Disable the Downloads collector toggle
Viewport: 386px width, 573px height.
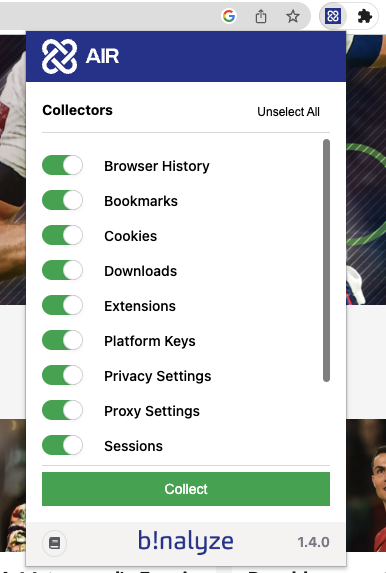(62, 270)
